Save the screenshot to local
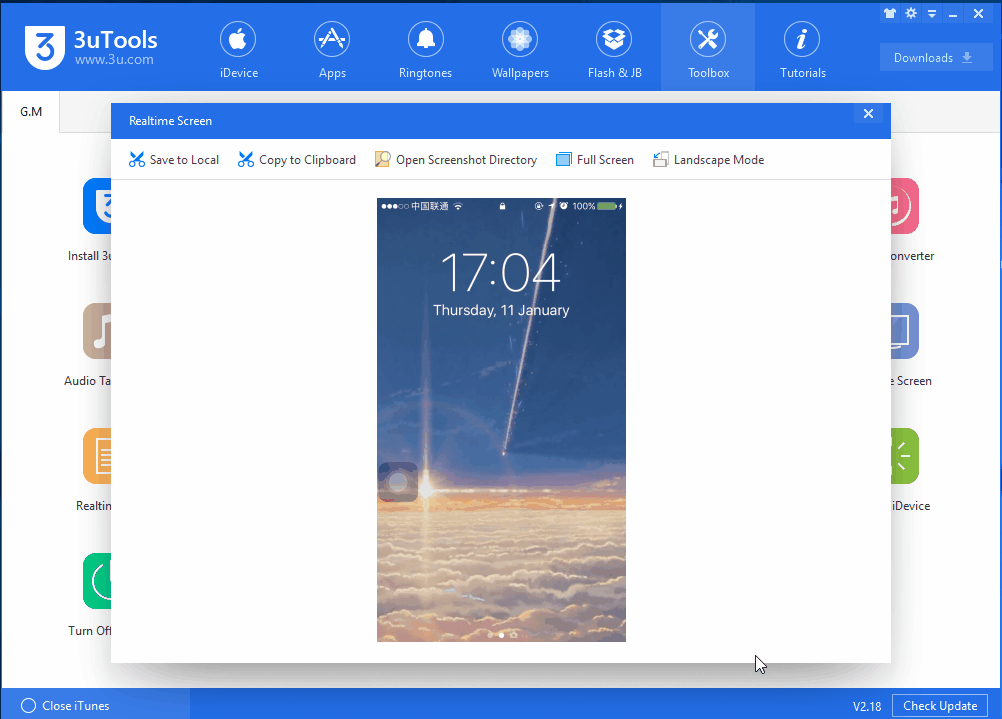Viewport: 1002px width, 719px height. pyautogui.click(x=174, y=160)
